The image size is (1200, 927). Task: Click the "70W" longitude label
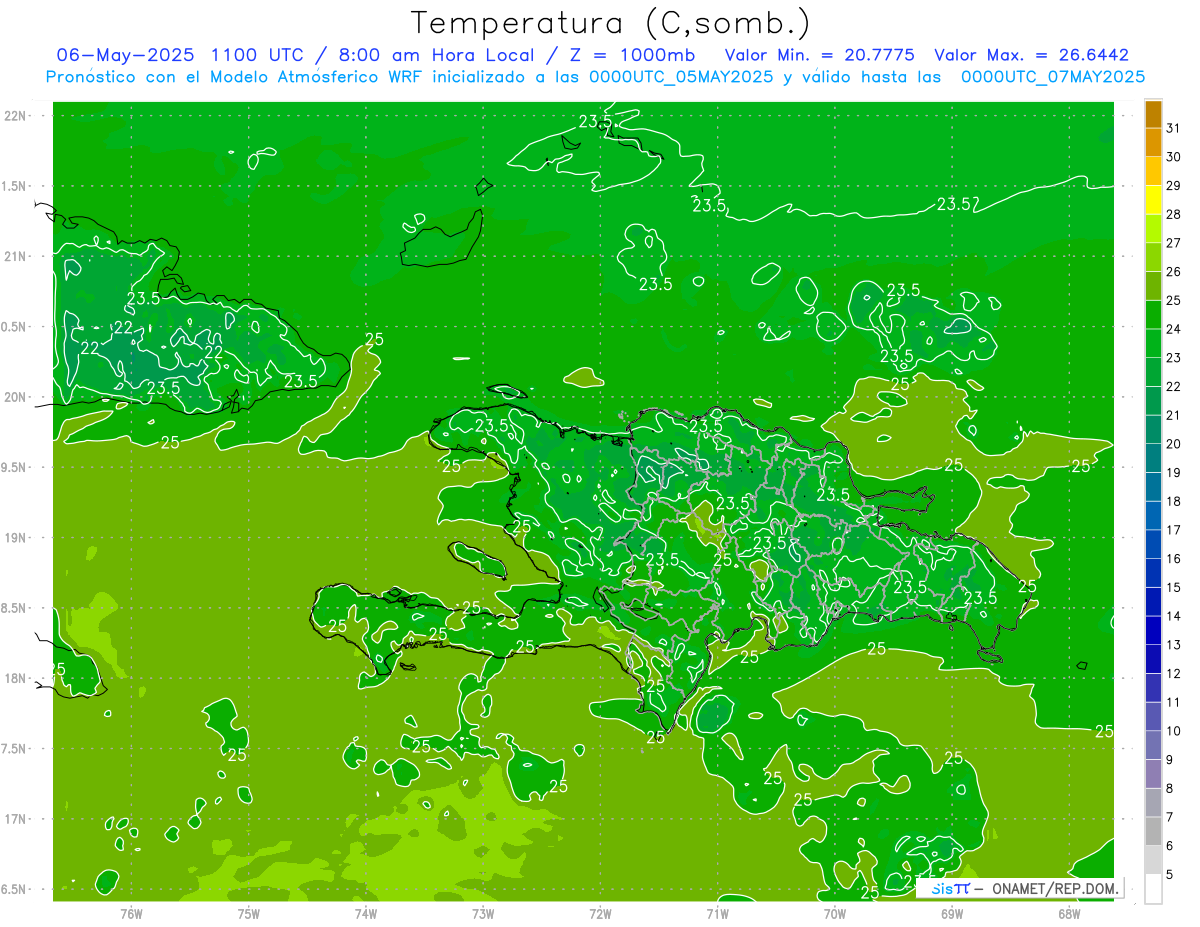click(835, 913)
